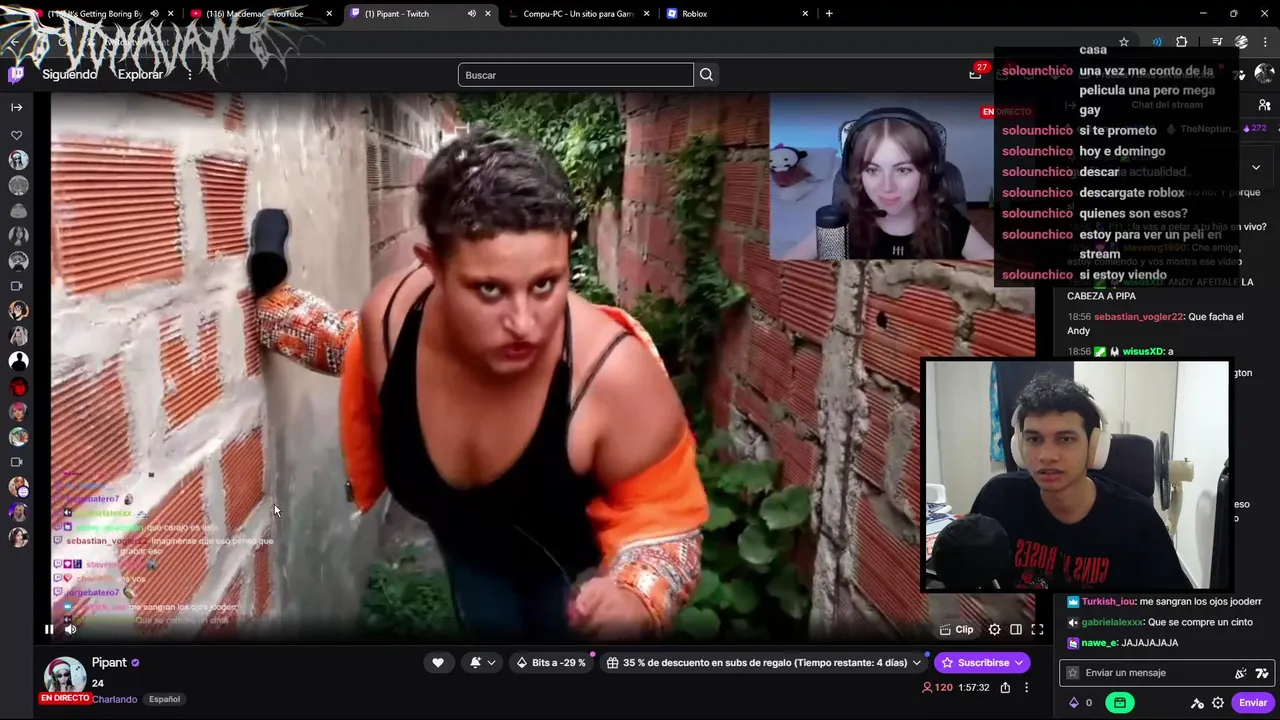The height and width of the screenshot is (720, 1280).
Task: Open the black silhouette avatar channel in sidebar
Action: pyautogui.click(x=18, y=361)
